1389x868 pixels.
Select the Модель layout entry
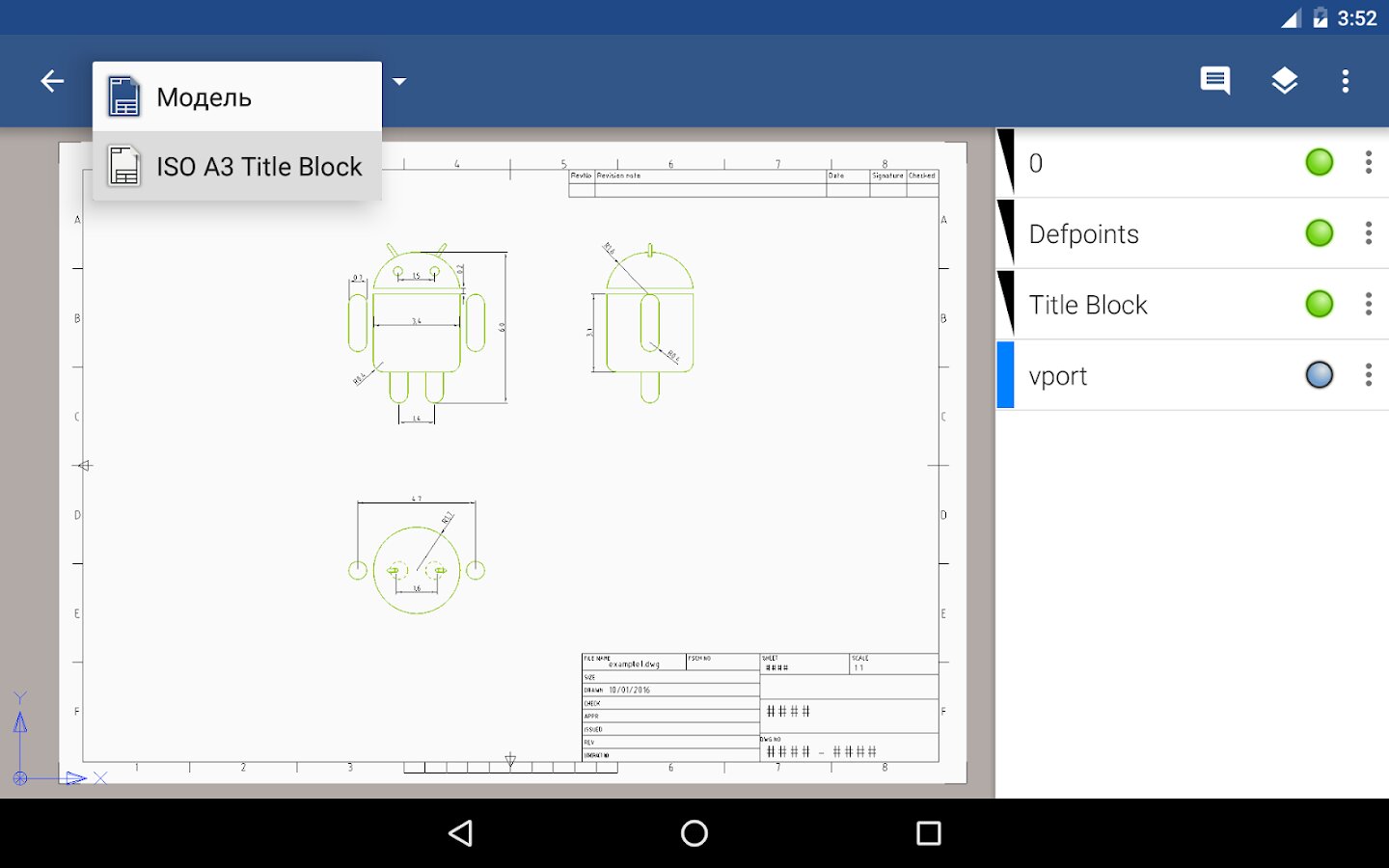coord(237,96)
